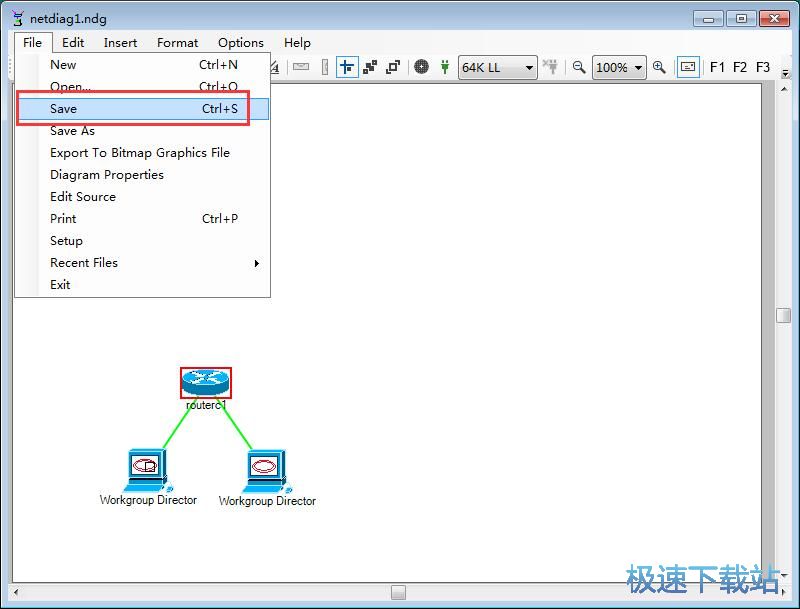Click the netdiag1.ndg application title icon
This screenshot has height=609, width=800.
click(18, 18)
